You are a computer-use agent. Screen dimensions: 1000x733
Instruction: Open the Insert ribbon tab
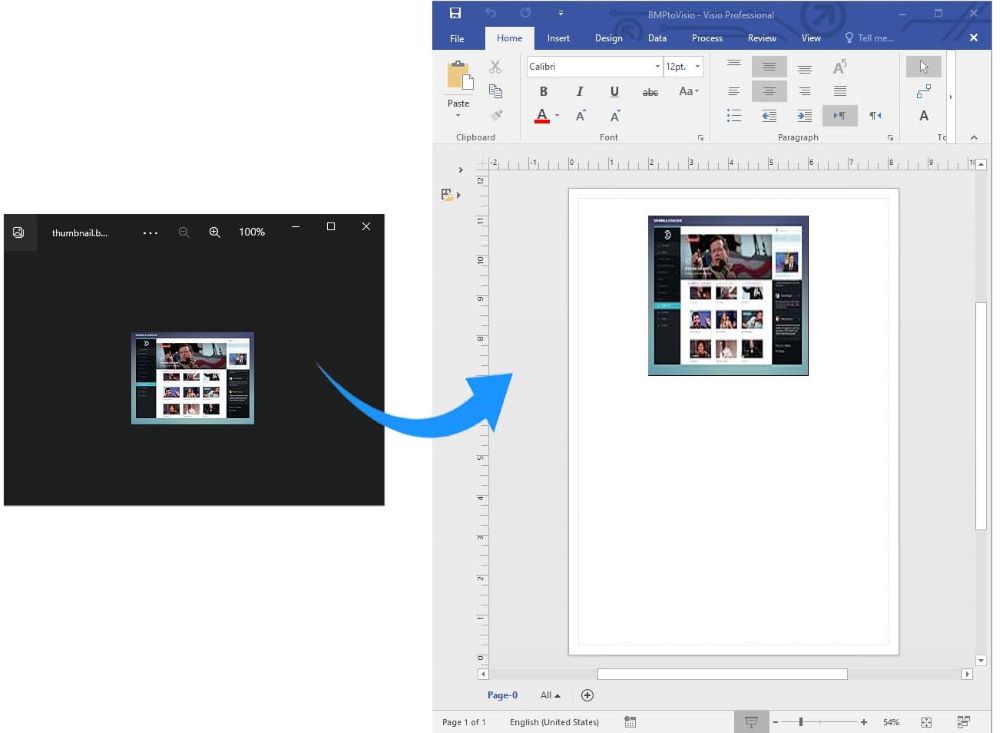click(x=558, y=38)
